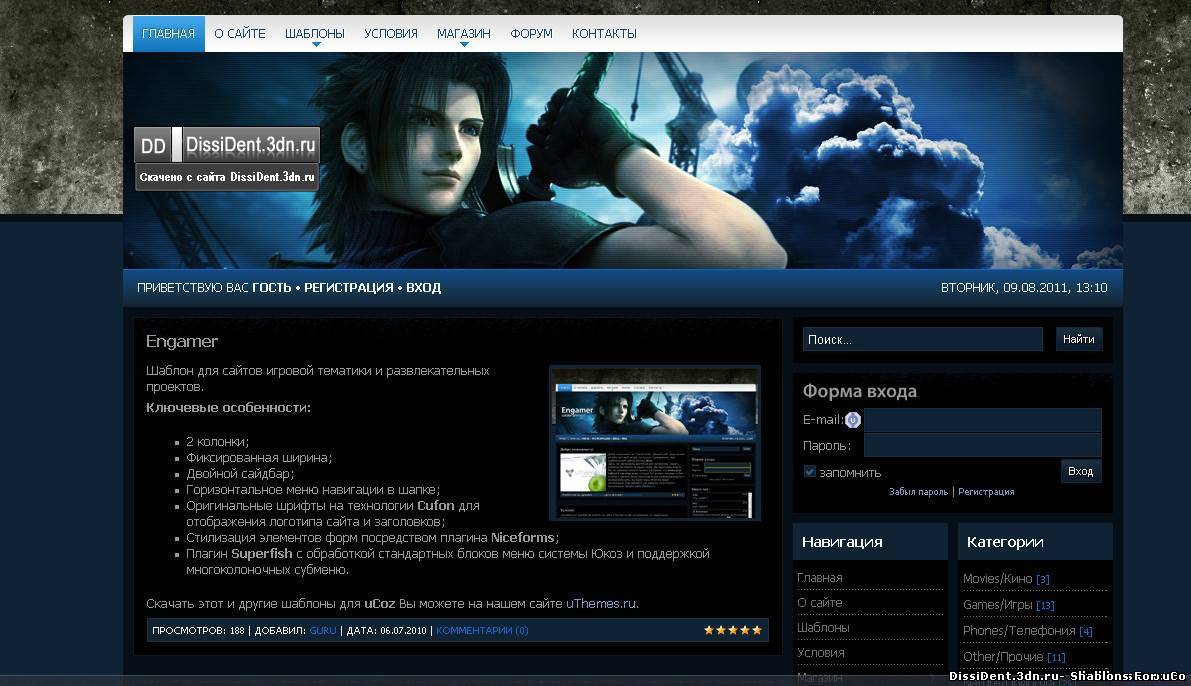The width and height of the screenshot is (1191, 686).
Task: Open the Engamer template thumbnail
Action: point(655,443)
